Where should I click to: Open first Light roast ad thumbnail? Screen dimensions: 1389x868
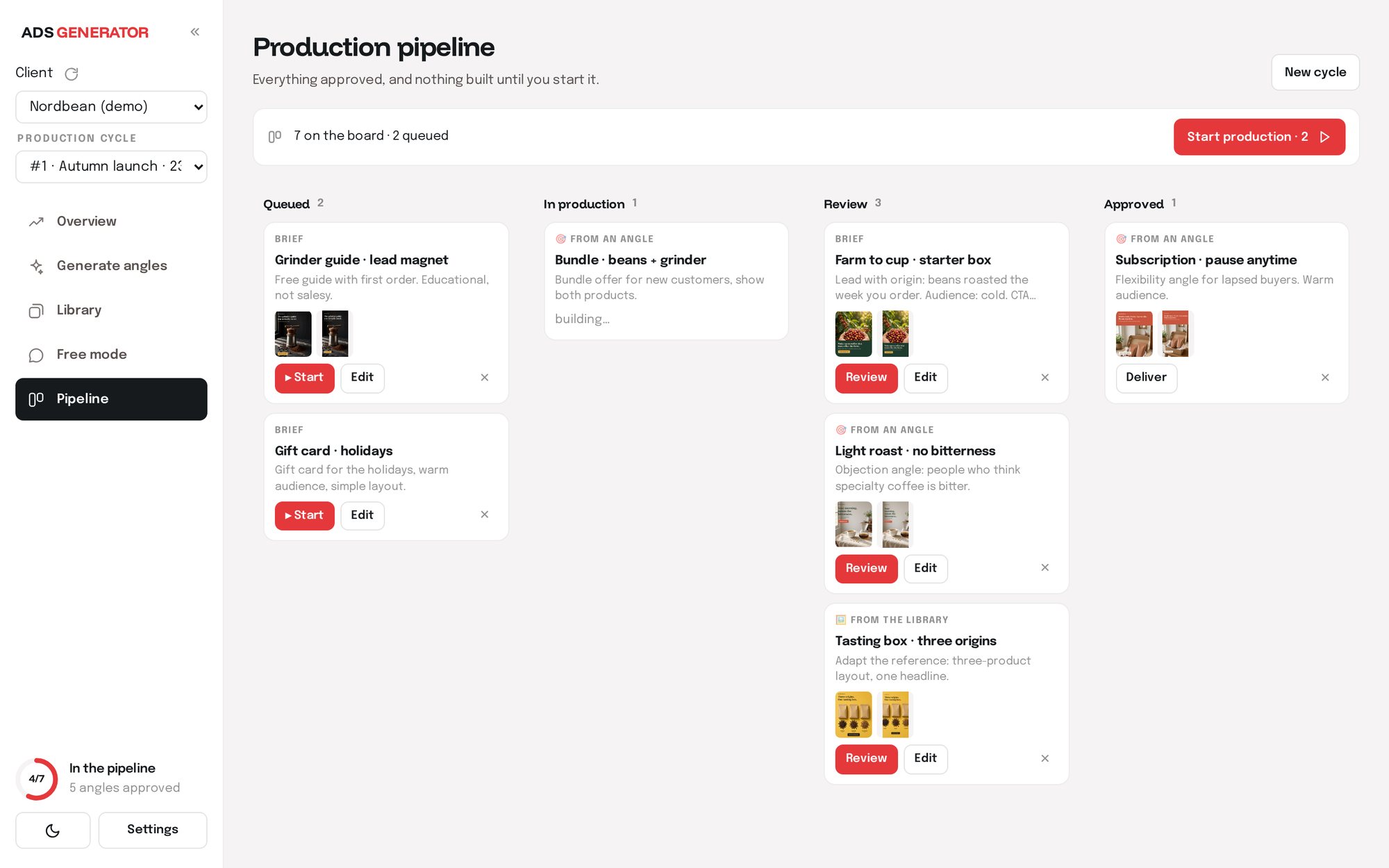pyautogui.click(x=854, y=524)
